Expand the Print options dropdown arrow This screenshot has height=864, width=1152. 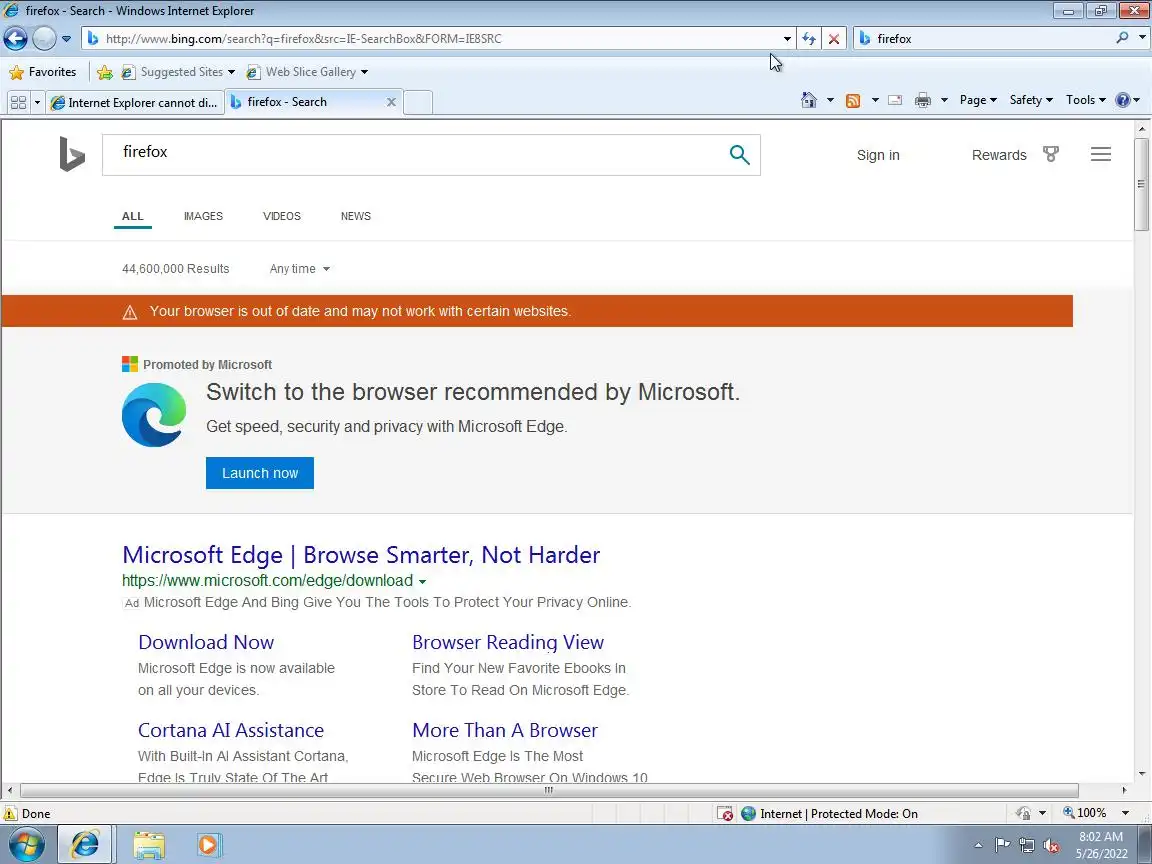point(944,100)
